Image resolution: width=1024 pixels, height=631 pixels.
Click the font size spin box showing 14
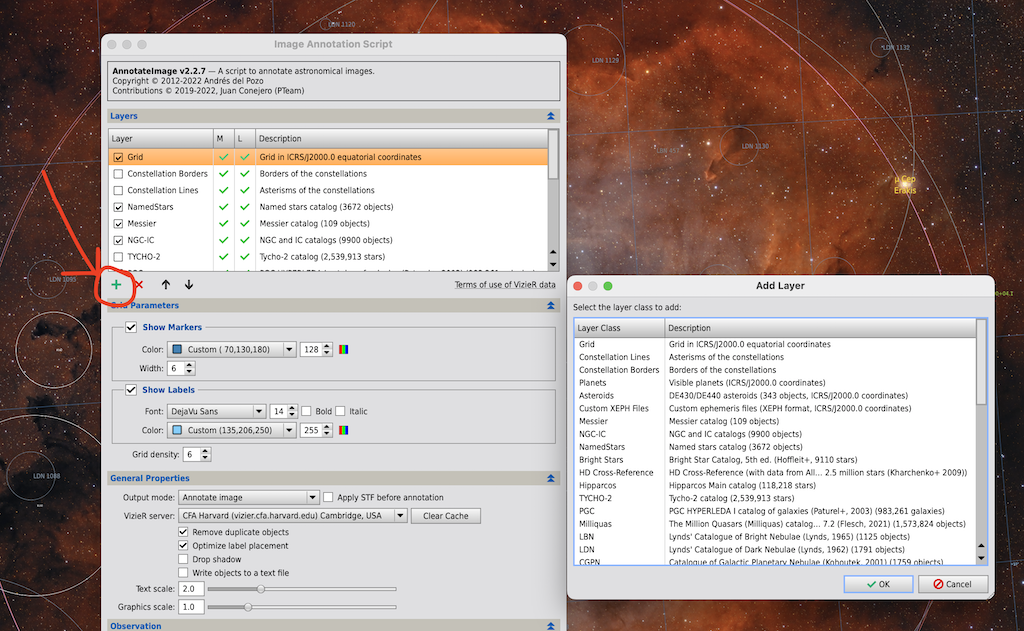click(283, 412)
